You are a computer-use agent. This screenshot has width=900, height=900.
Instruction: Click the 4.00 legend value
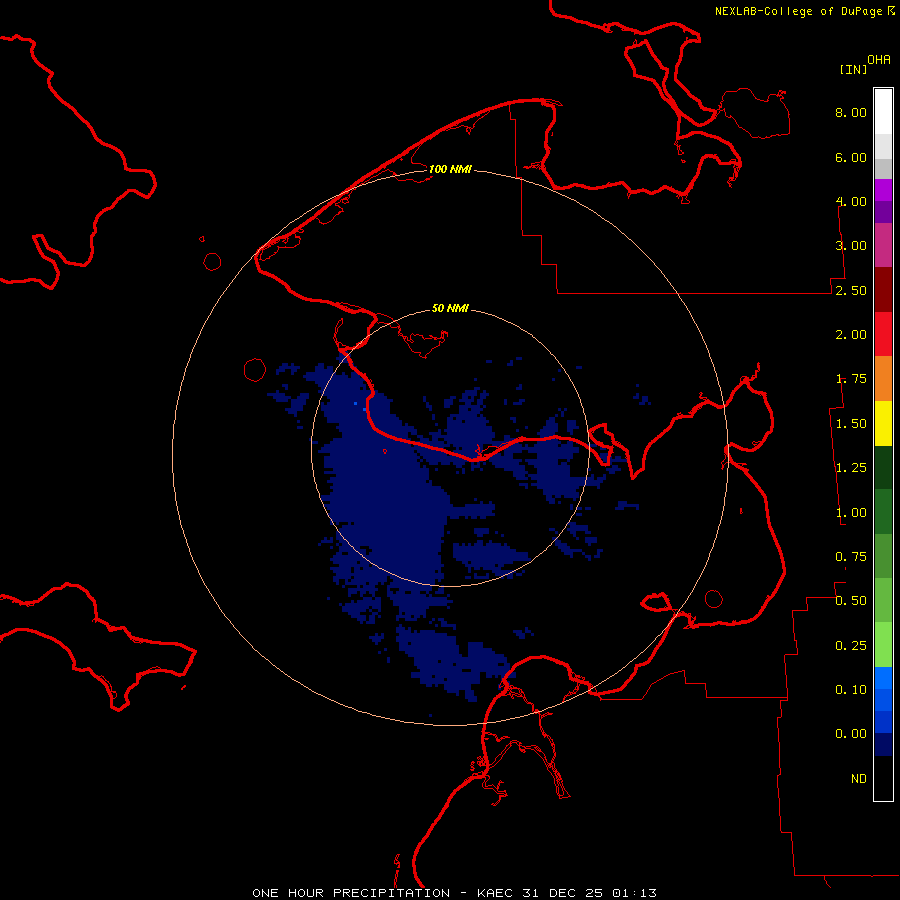(x=851, y=201)
